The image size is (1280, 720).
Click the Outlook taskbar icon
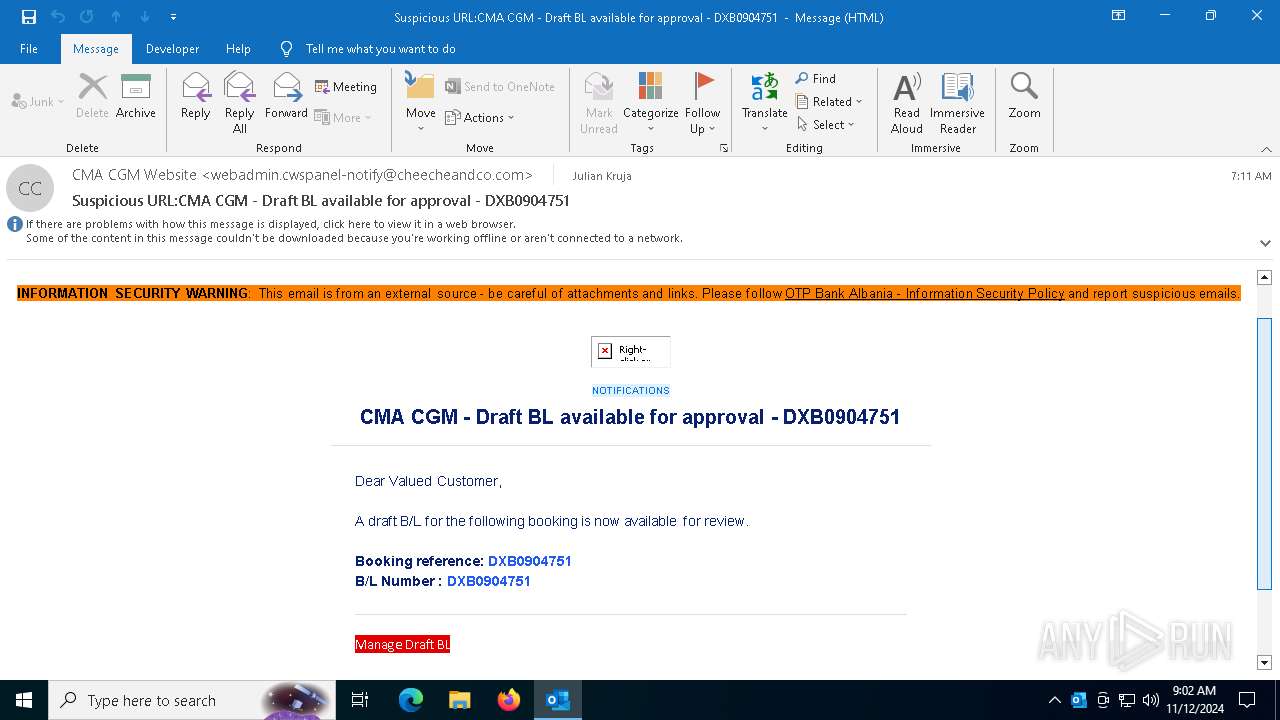558,700
